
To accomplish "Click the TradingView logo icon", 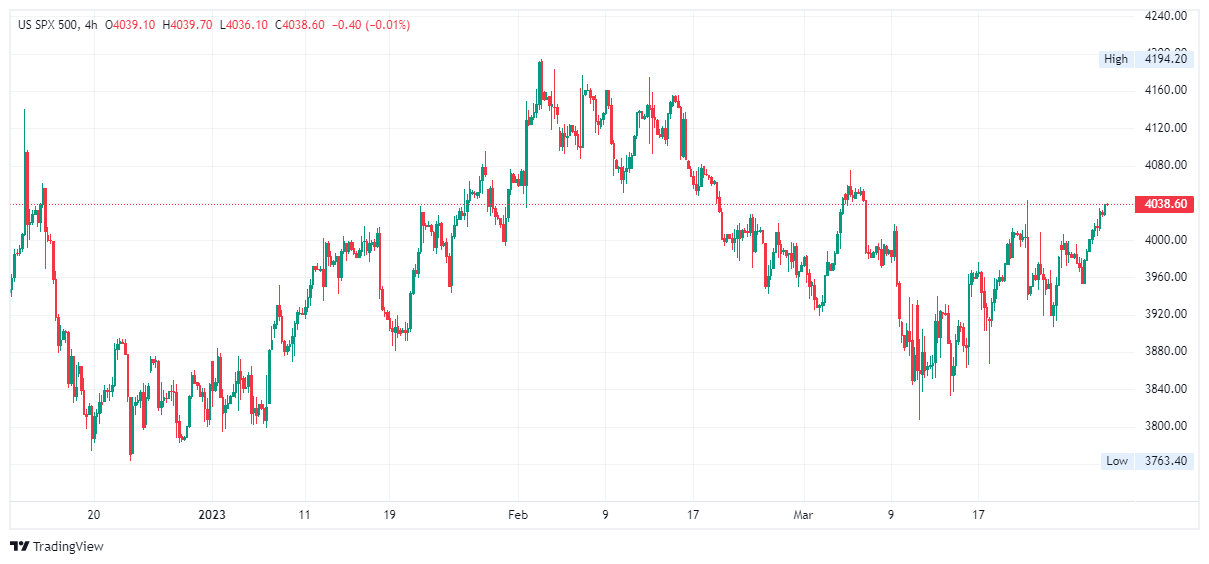I will (19, 546).
